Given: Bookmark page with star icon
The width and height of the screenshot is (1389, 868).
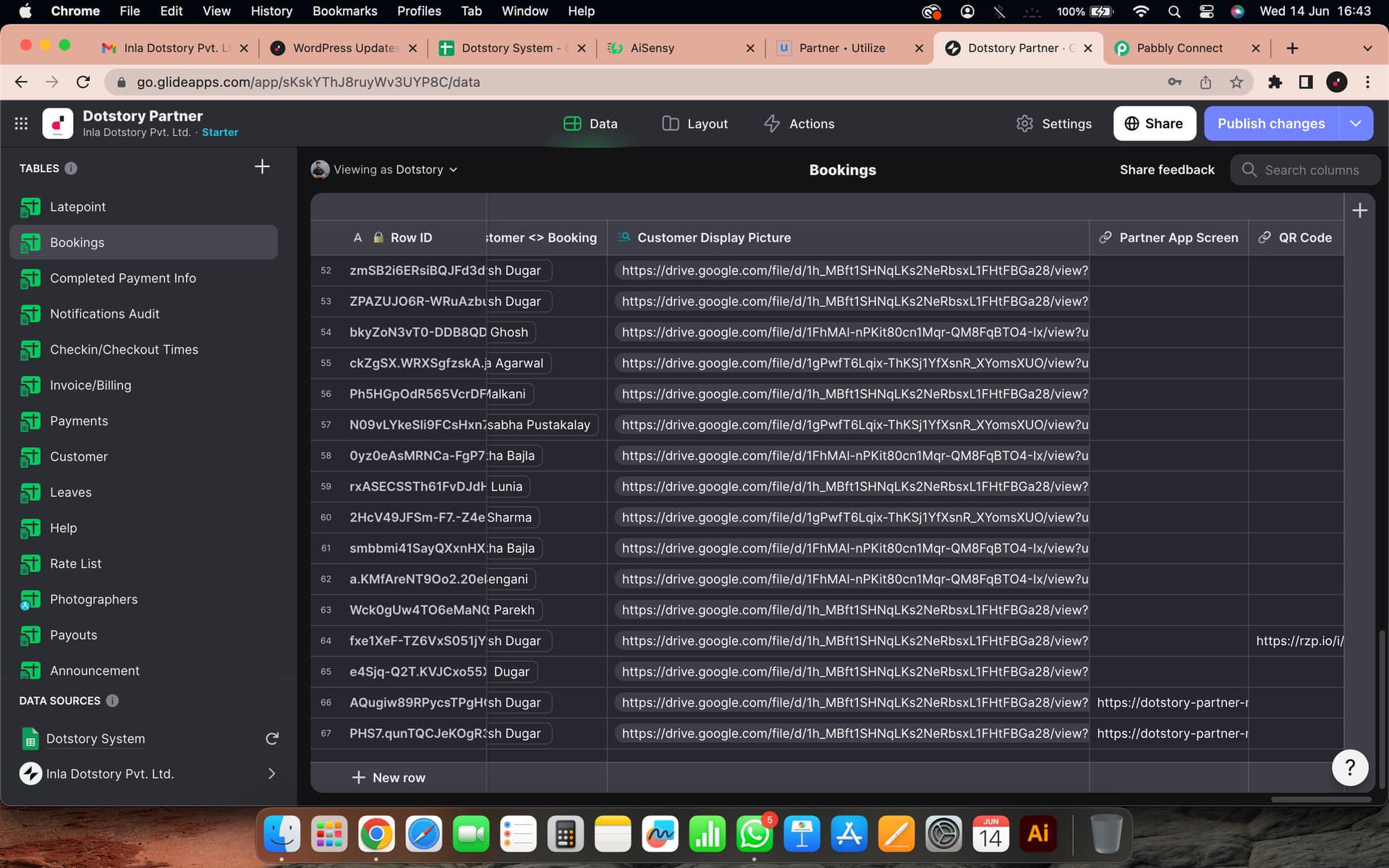Looking at the screenshot, I should 1236,82.
